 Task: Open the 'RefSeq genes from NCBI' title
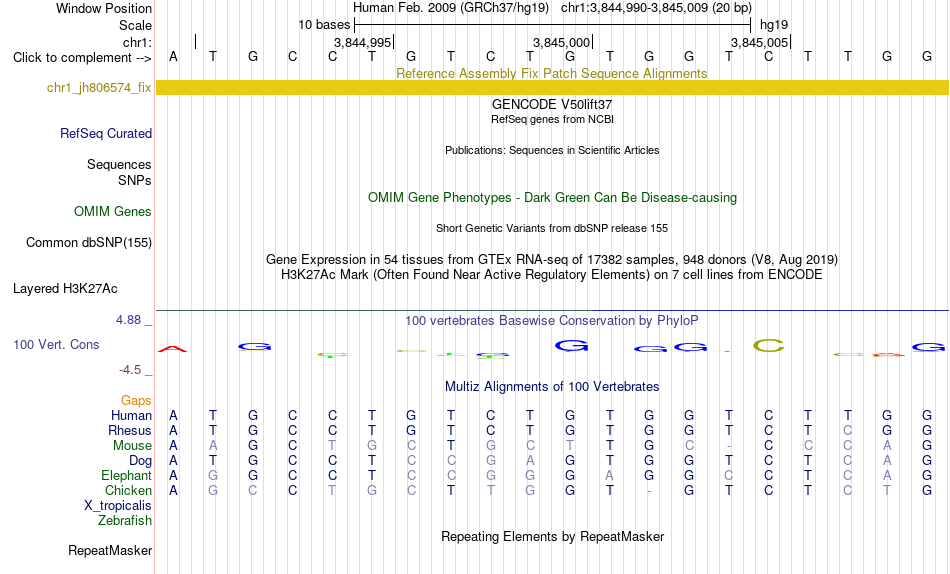552,119
